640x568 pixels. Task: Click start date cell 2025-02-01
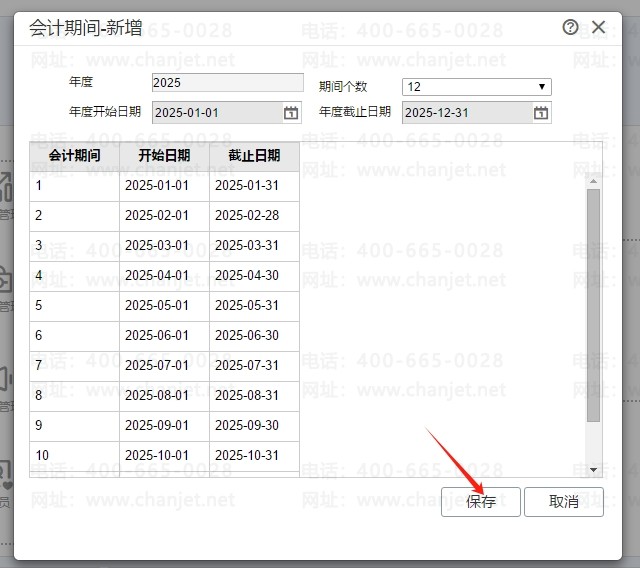164,216
